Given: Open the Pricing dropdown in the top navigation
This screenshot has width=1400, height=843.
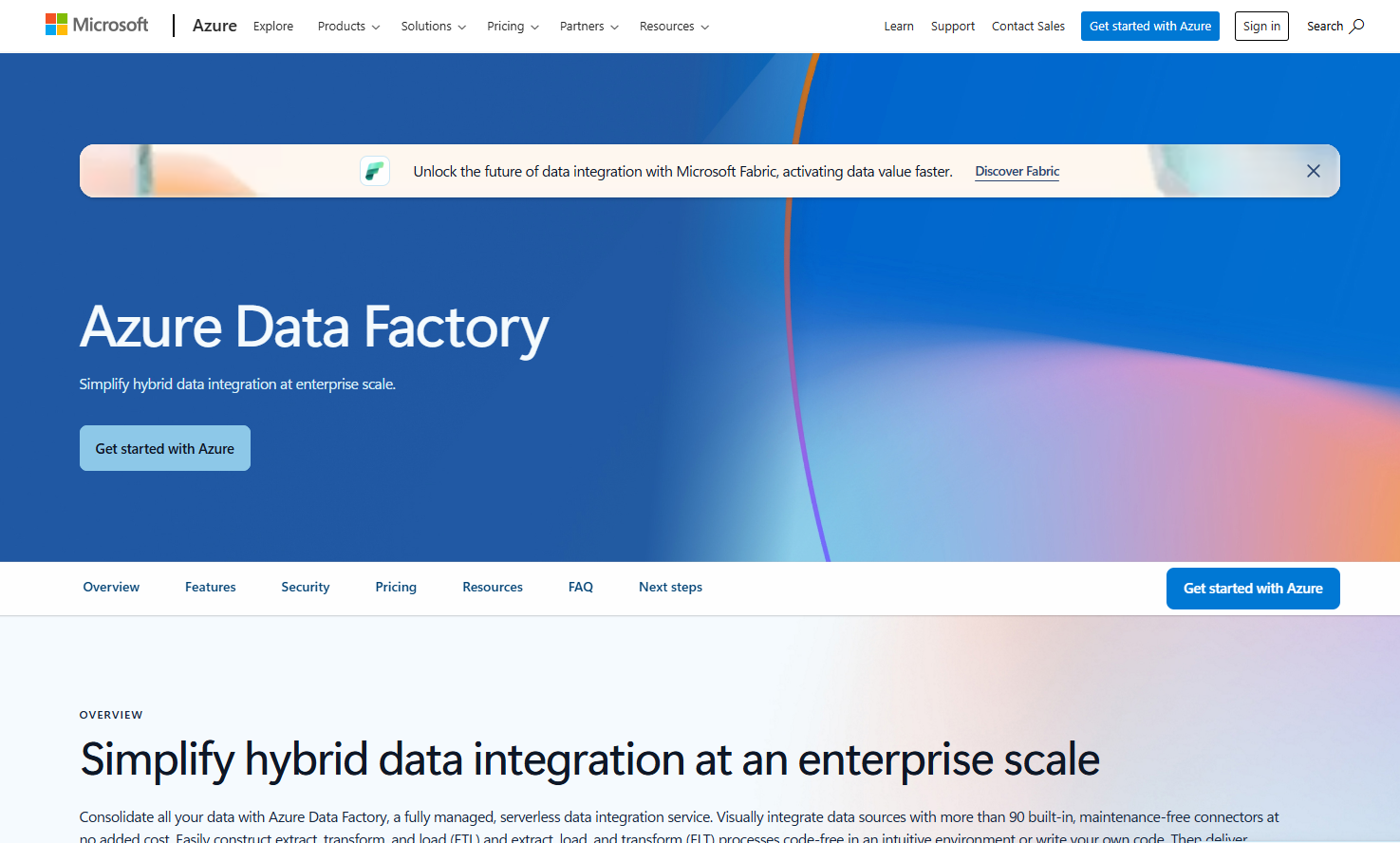Looking at the screenshot, I should (x=513, y=27).
